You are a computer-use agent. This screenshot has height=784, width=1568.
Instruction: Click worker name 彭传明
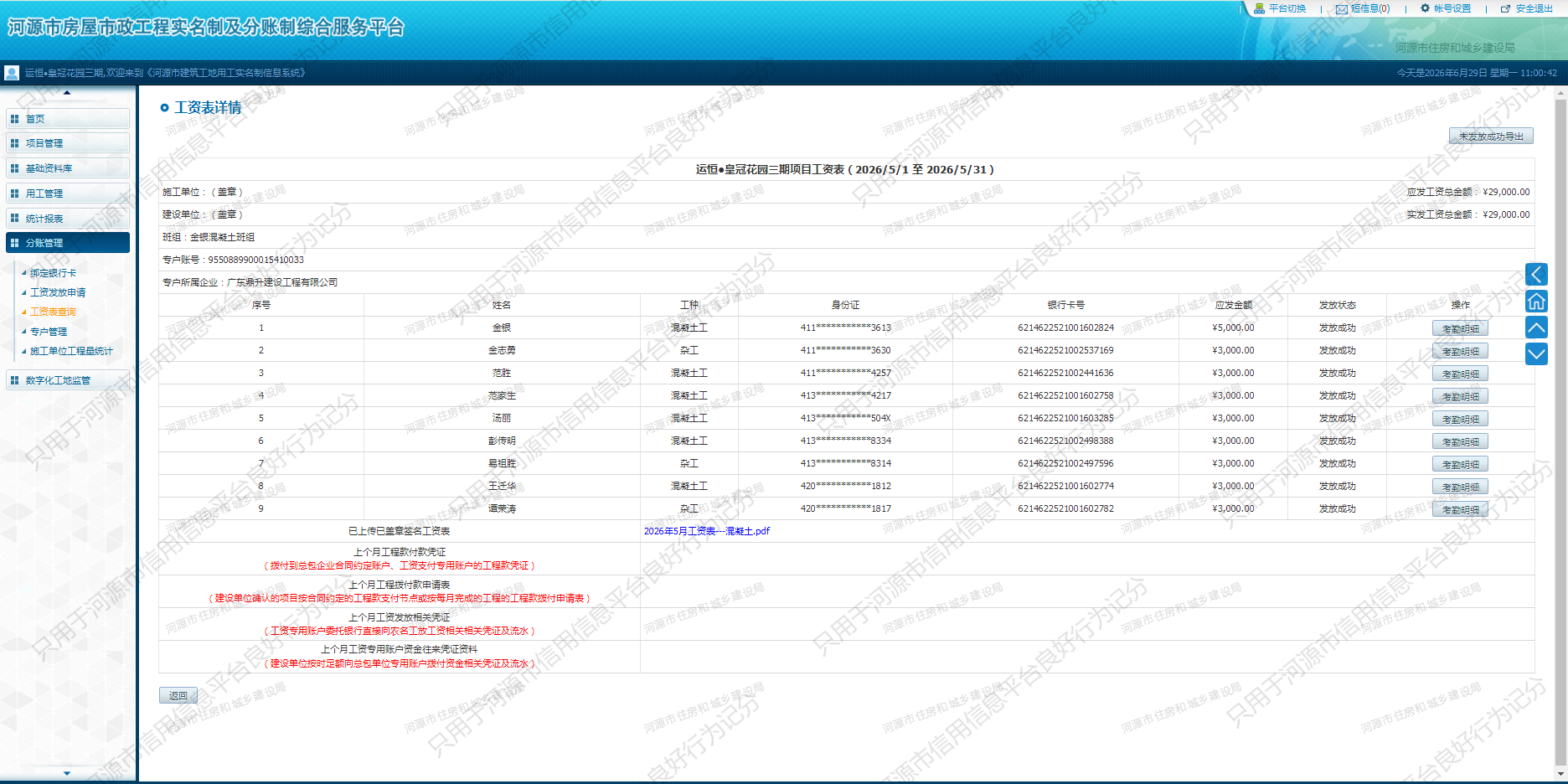point(502,441)
